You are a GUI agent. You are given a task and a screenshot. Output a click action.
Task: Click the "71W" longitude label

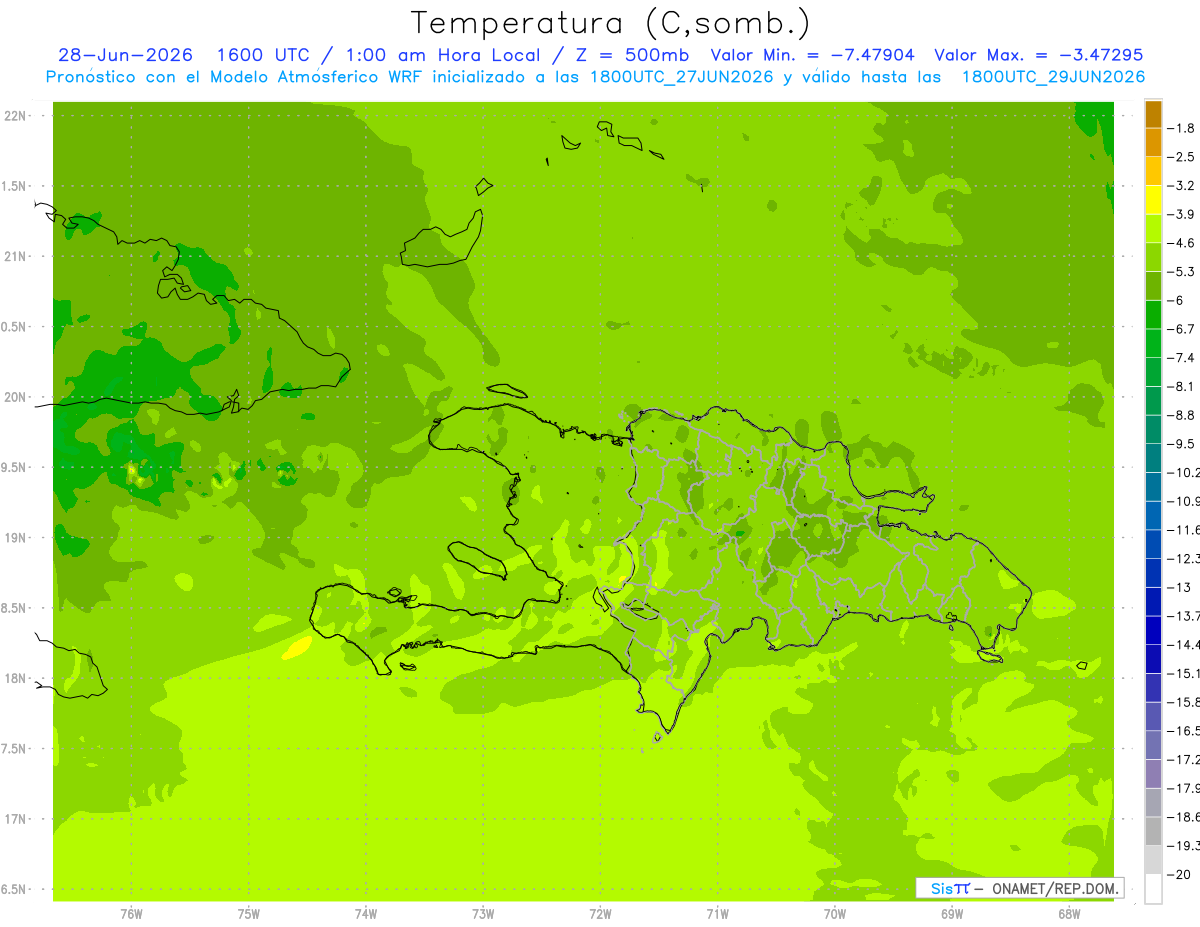[717, 913]
